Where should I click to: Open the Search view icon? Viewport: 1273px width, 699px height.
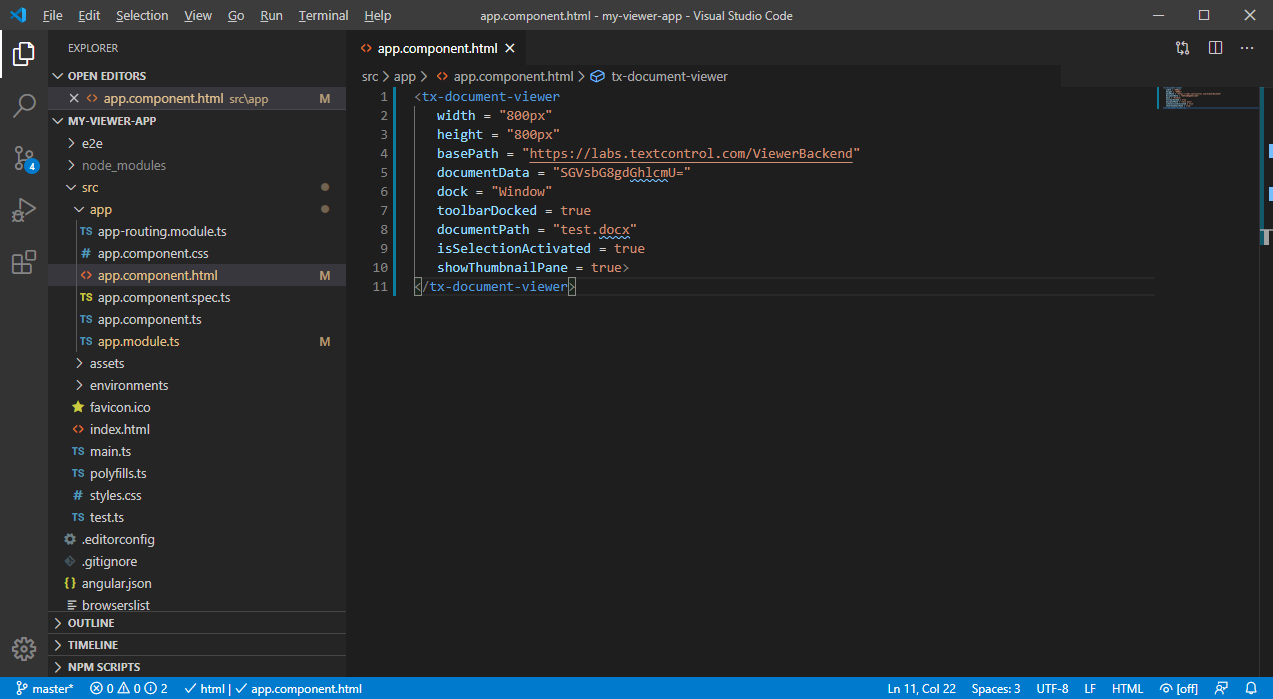(x=23, y=105)
